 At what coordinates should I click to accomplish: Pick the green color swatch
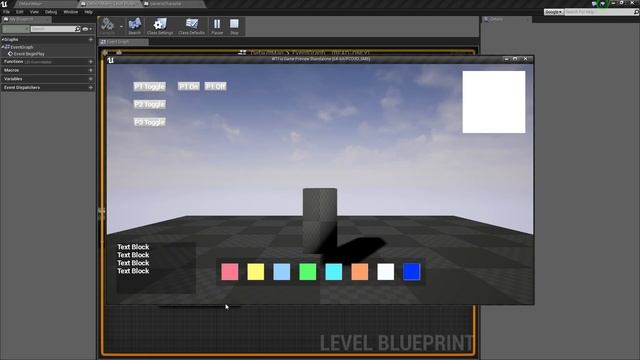[308, 272]
